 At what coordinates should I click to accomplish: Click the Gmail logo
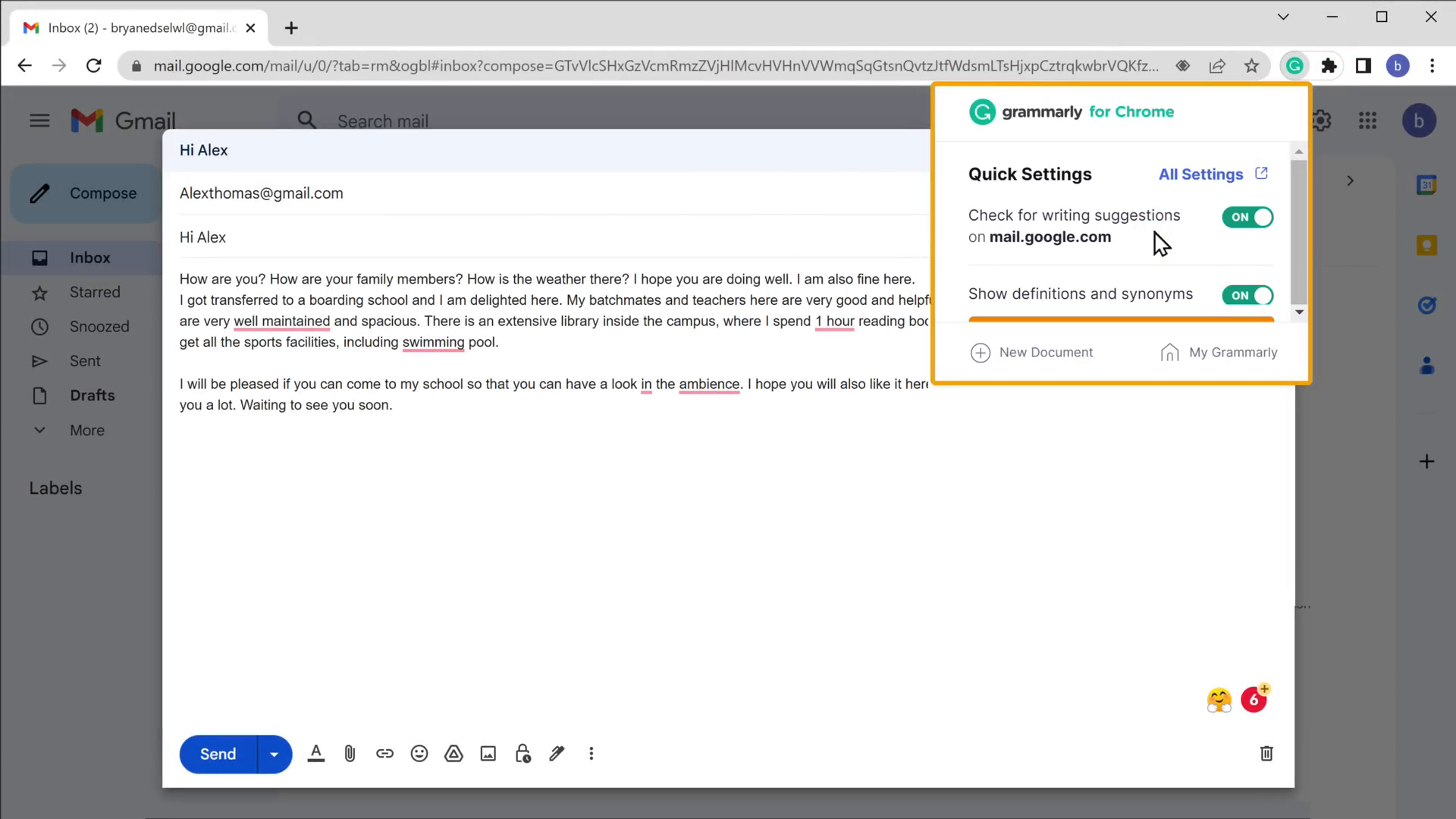(x=123, y=121)
